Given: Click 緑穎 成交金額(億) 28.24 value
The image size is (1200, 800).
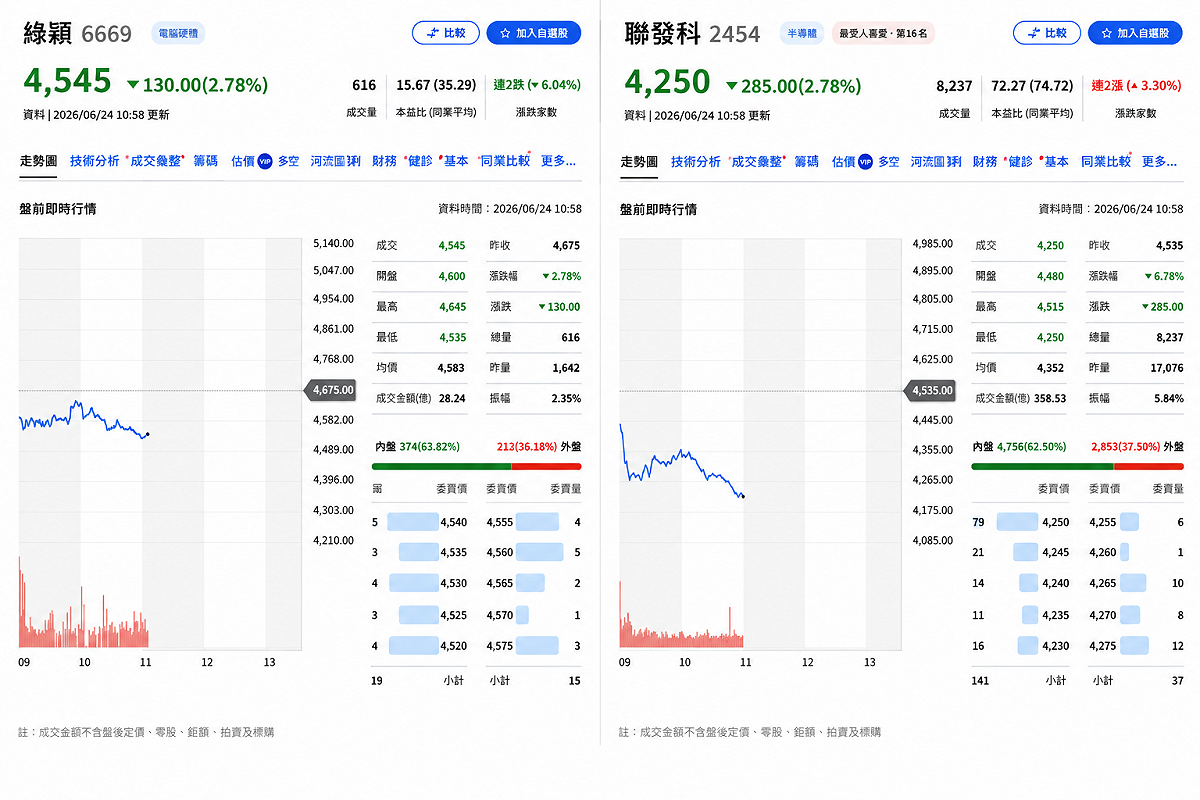Looking at the screenshot, I should [452, 398].
